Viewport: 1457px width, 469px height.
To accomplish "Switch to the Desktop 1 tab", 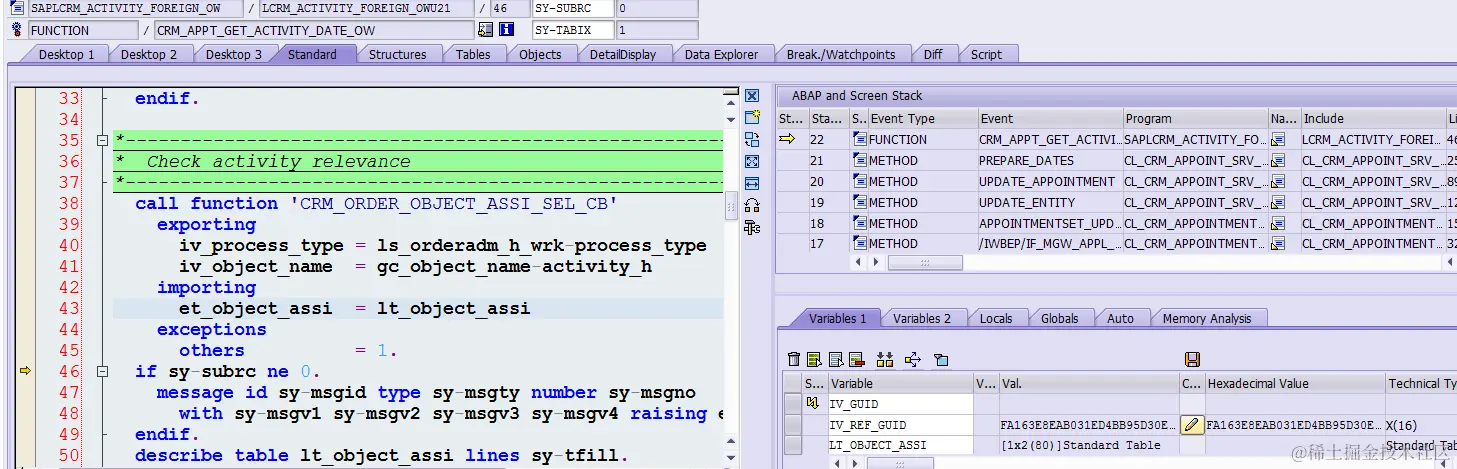I will (x=66, y=54).
